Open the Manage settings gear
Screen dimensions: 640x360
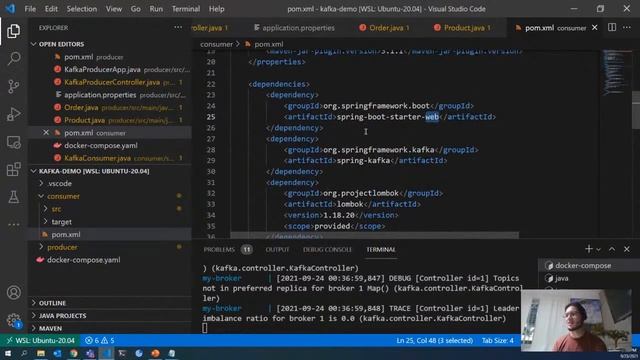pyautogui.click(x=13, y=320)
